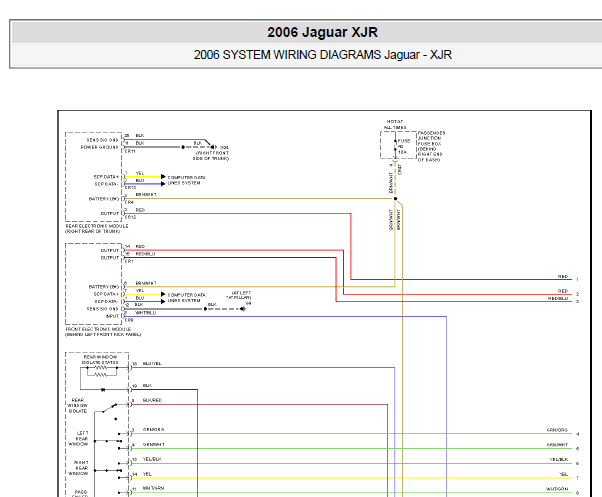Select "COMPUTER DATA LINES SYSTEM" beside front module
Screen dimensions: 602x497
pyautogui.click(x=187, y=298)
